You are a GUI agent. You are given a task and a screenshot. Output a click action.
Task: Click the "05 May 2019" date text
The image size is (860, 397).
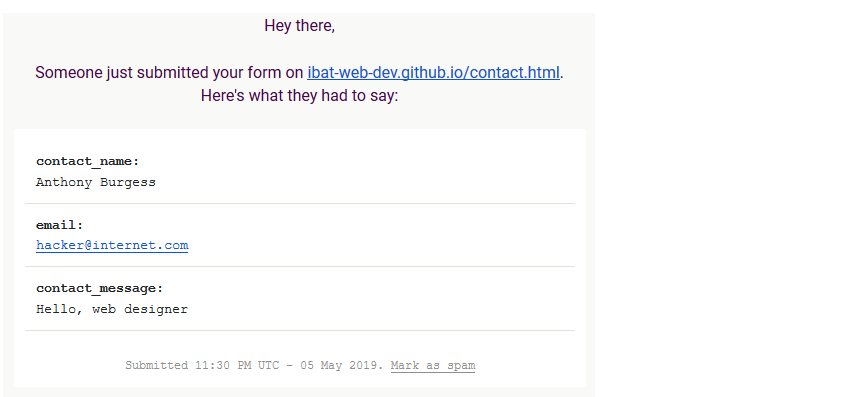pos(342,365)
